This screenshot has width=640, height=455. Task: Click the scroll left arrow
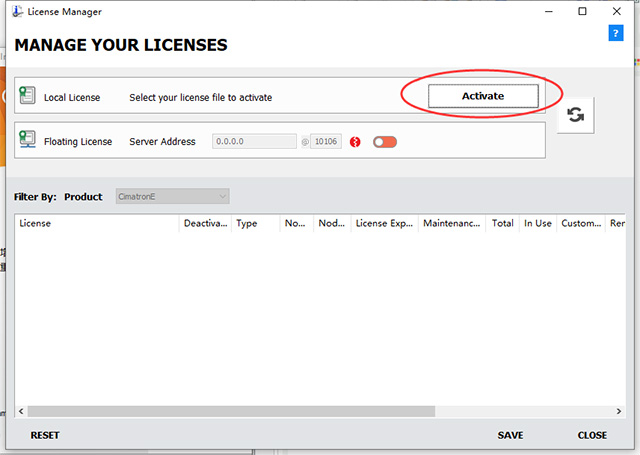21,411
